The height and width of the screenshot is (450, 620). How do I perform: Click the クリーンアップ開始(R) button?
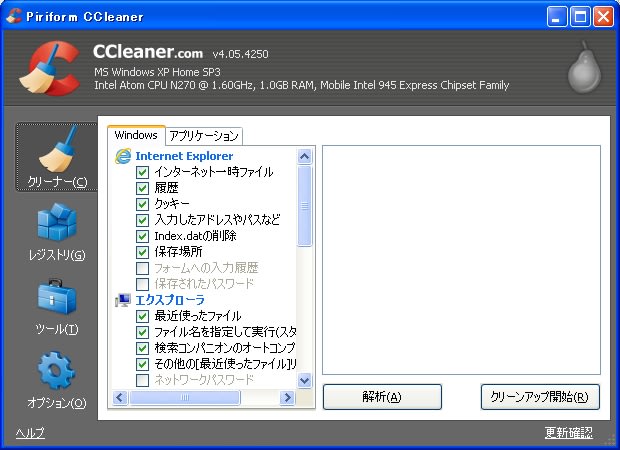[x=540, y=397]
